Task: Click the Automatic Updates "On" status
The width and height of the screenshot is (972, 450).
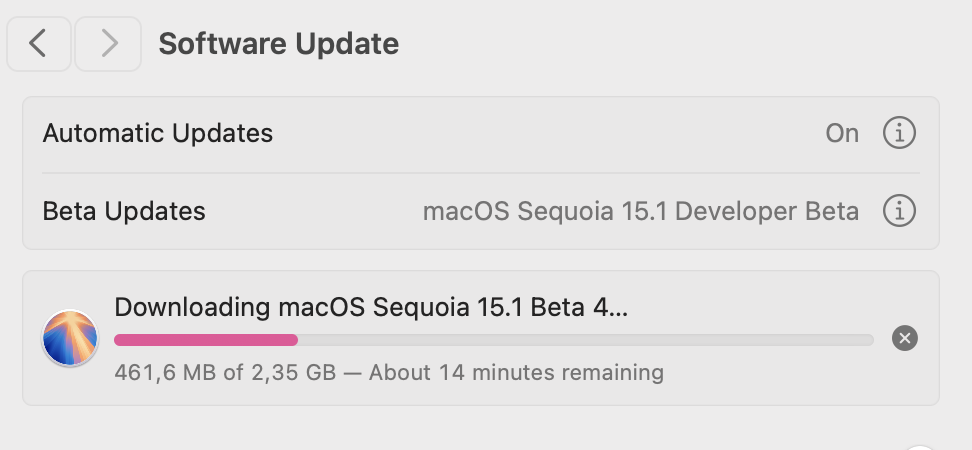Action: pos(842,133)
